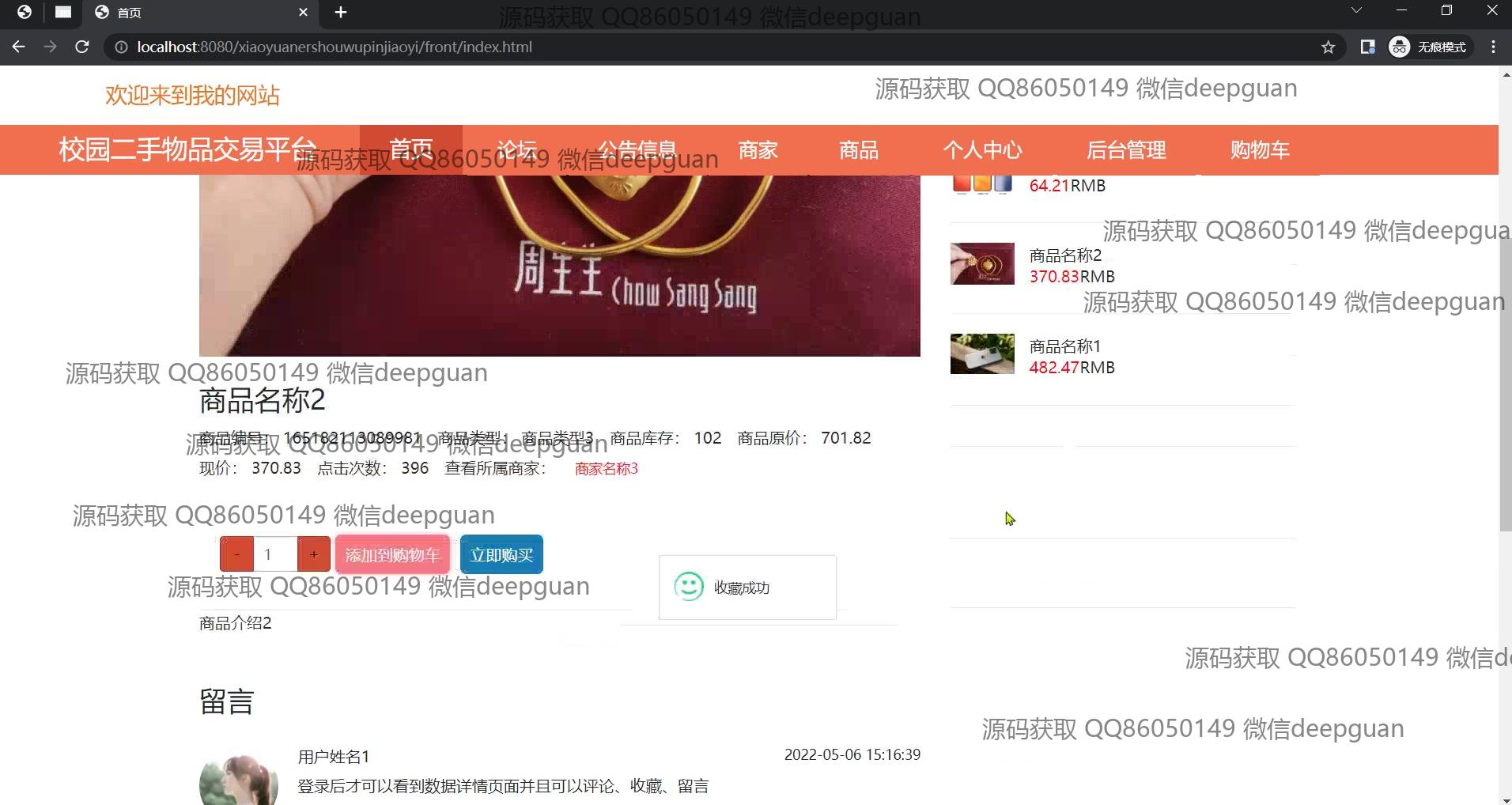Click the 2022-05-06 15:16:39 comment timestamp
This screenshot has height=805, width=1512.
(852, 754)
